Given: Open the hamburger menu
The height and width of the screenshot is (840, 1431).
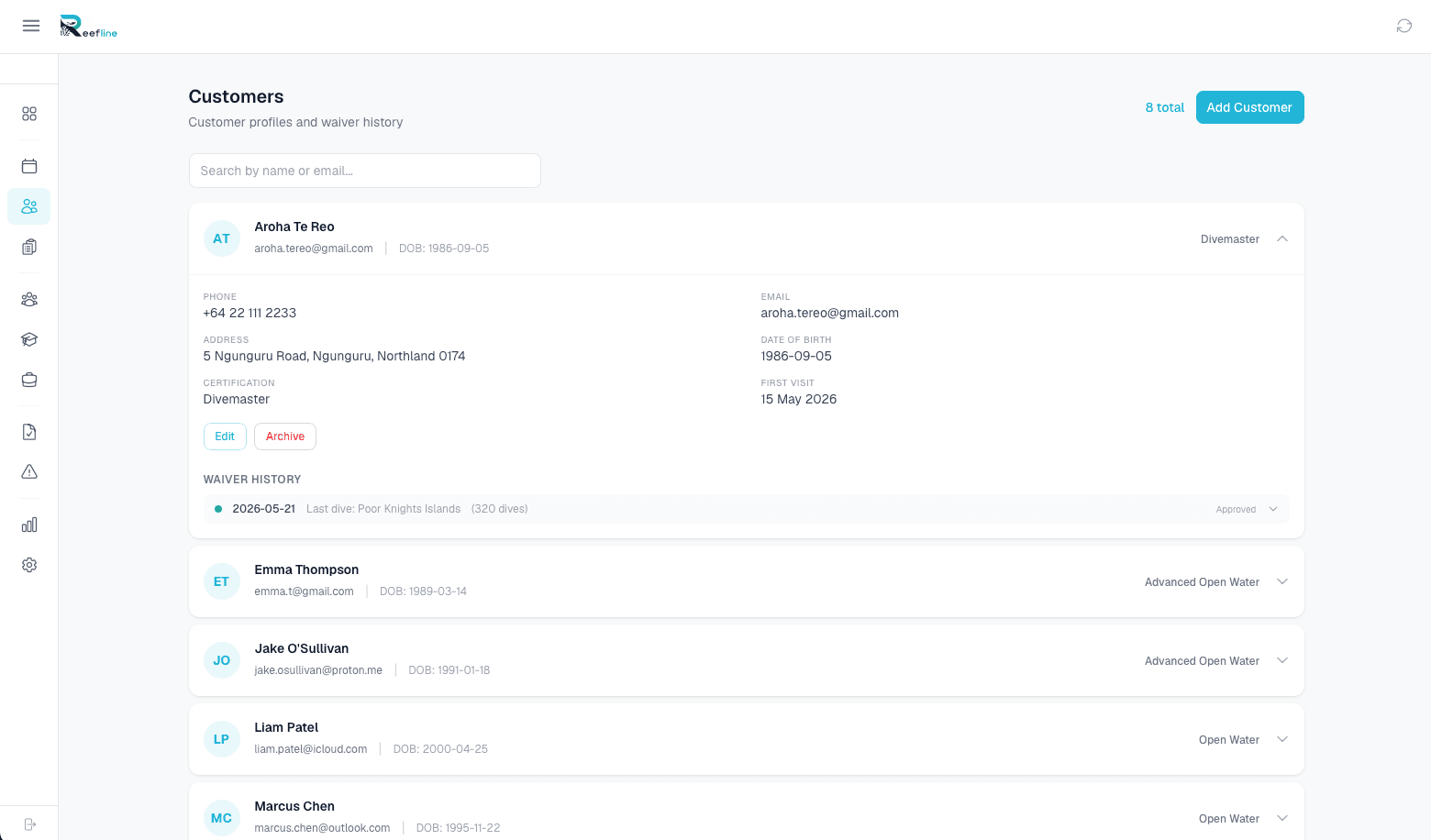Looking at the screenshot, I should pos(31,26).
